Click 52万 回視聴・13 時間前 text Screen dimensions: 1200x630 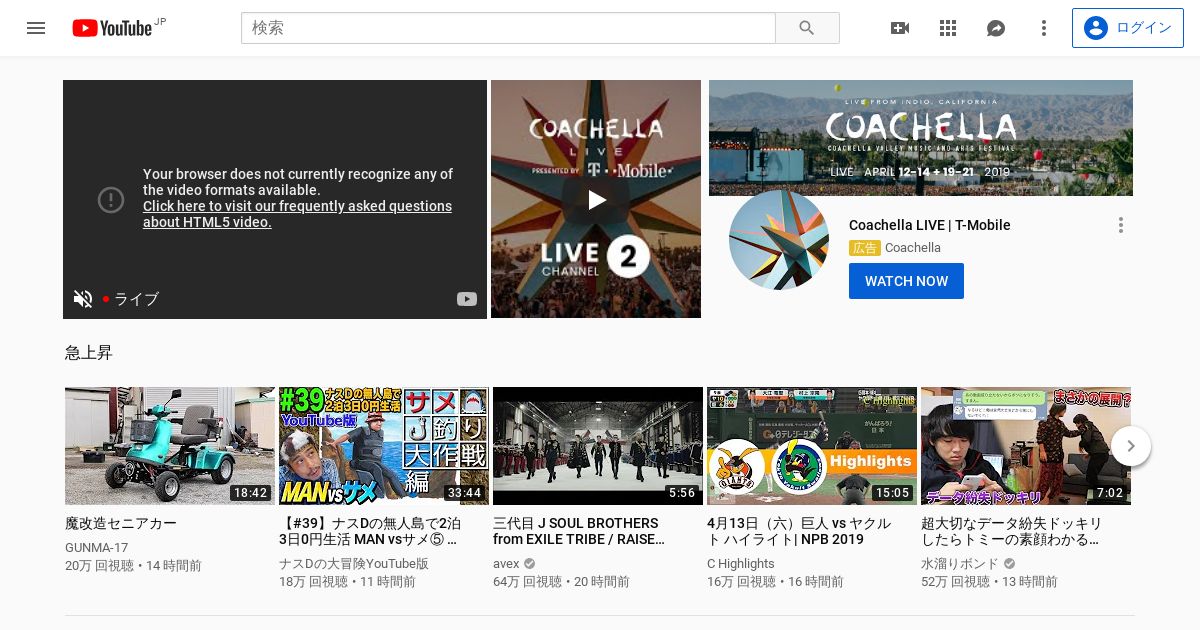[989, 581]
